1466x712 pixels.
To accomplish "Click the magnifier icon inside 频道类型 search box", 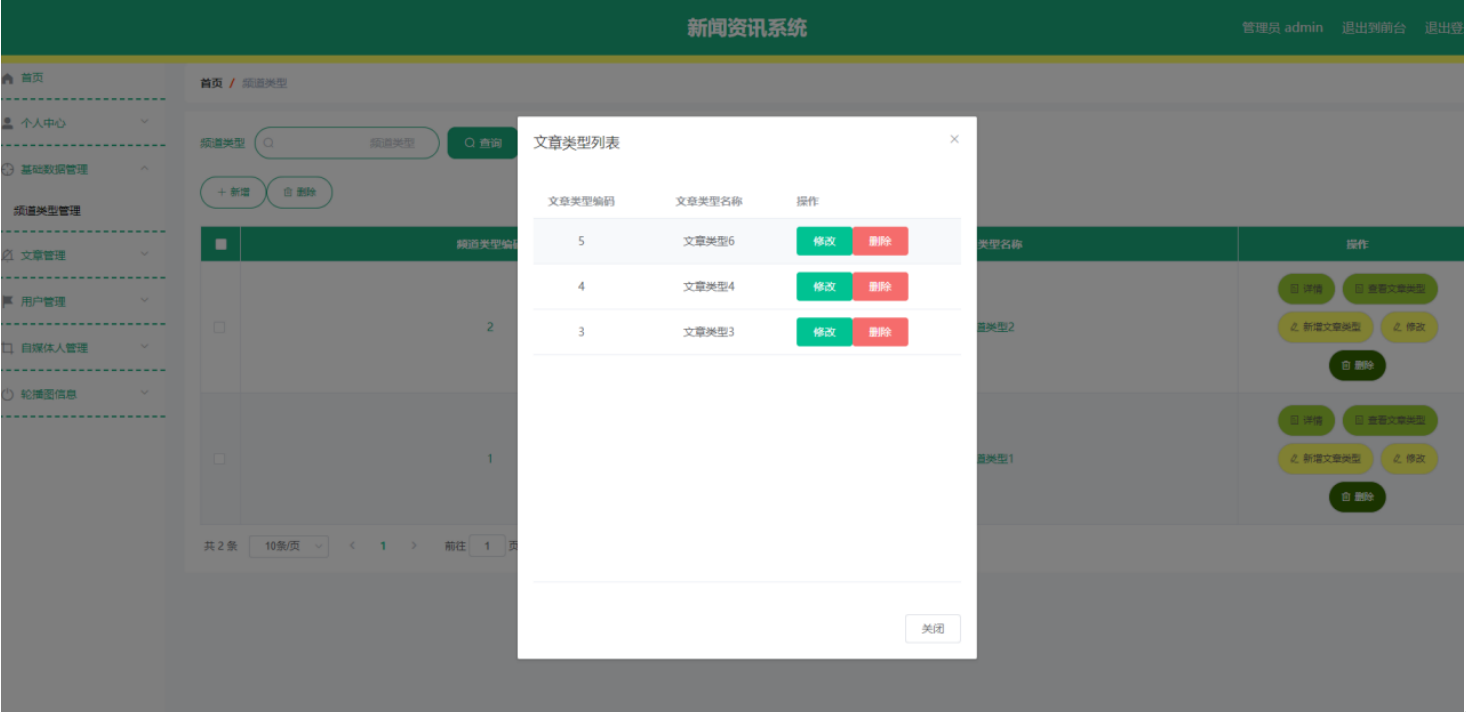I will [266, 143].
